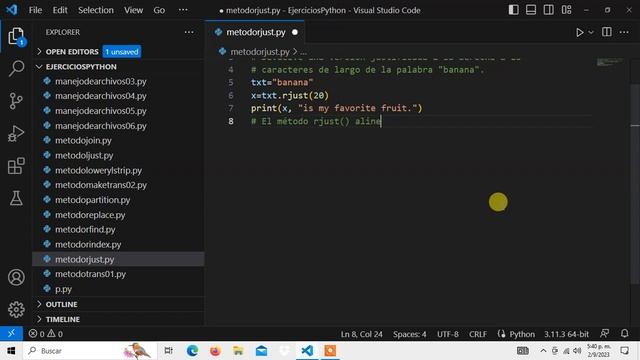Image resolution: width=640 pixels, height=360 pixels.
Task: Open the Go menu
Action: pos(159,10)
